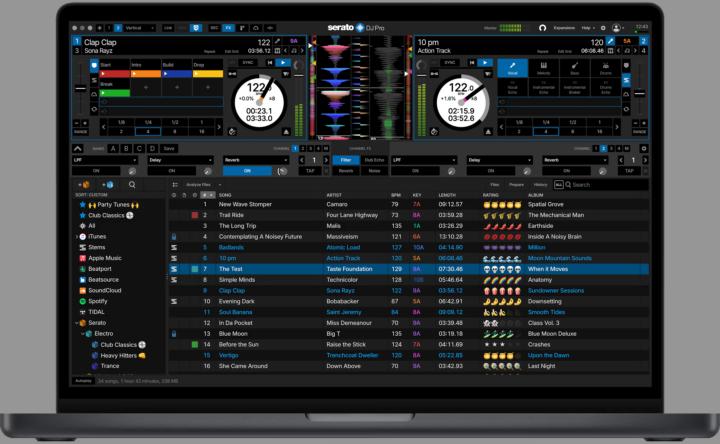Toggle the Delay effect ON button, right unit
Image resolution: width=720 pixels, height=444 pixels.
coord(491,171)
